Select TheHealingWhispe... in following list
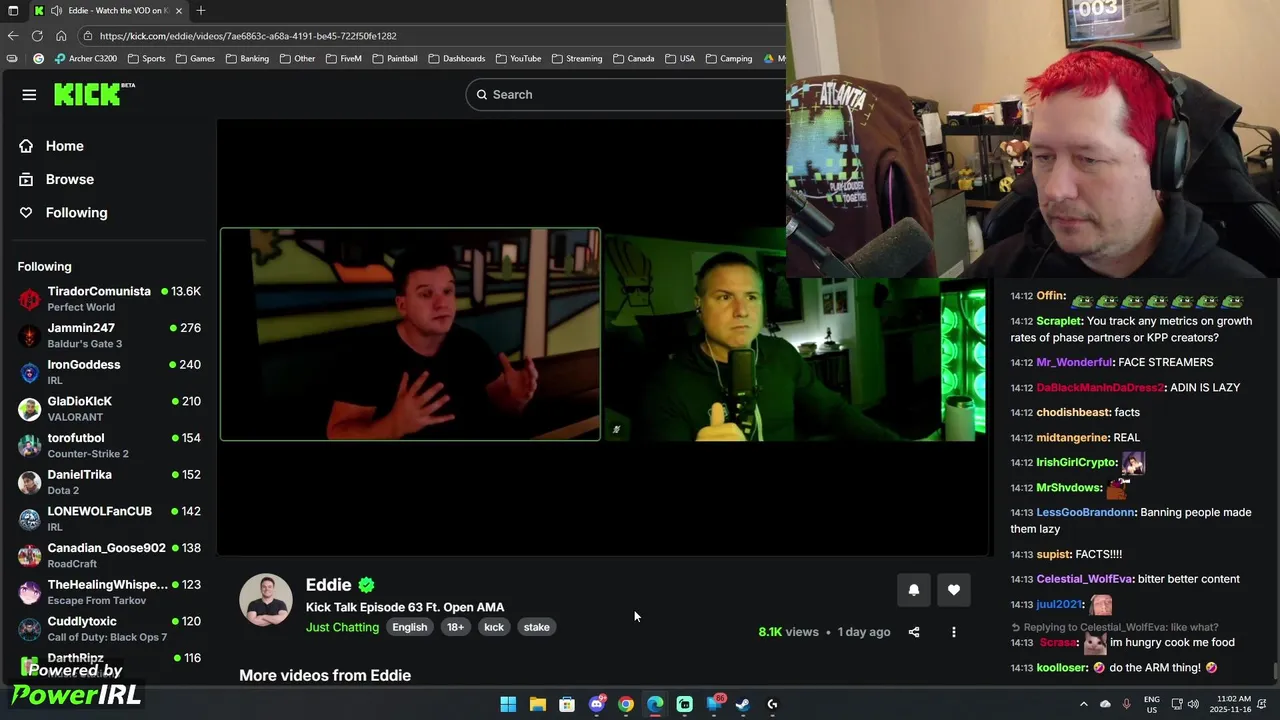The width and height of the screenshot is (1280, 720). click(109, 592)
